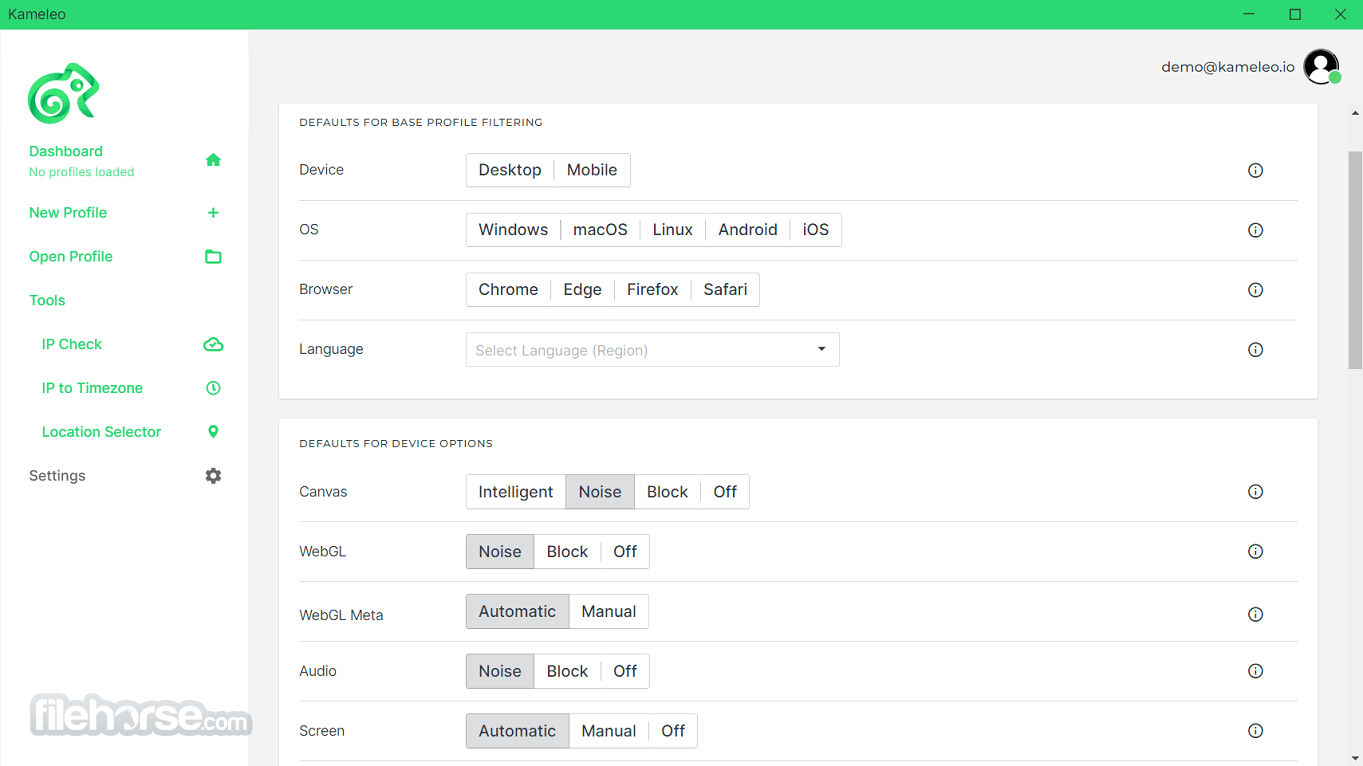
Task: Open Settings from the sidebar
Action: (57, 476)
